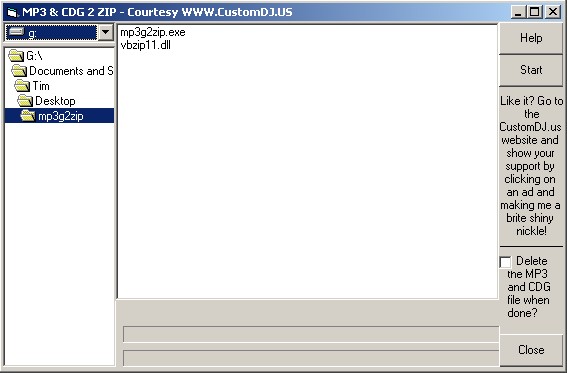Select the g: drive combo box

pyautogui.click(x=60, y=33)
